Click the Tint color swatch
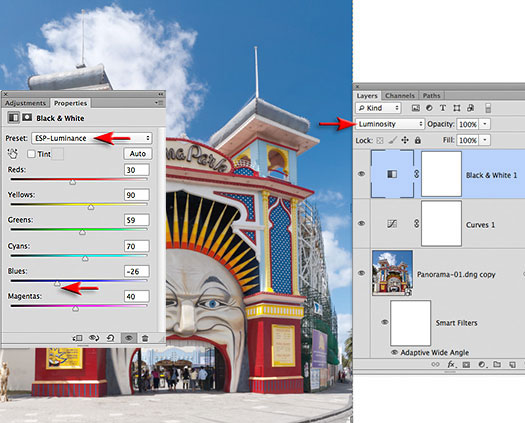 tap(58, 154)
